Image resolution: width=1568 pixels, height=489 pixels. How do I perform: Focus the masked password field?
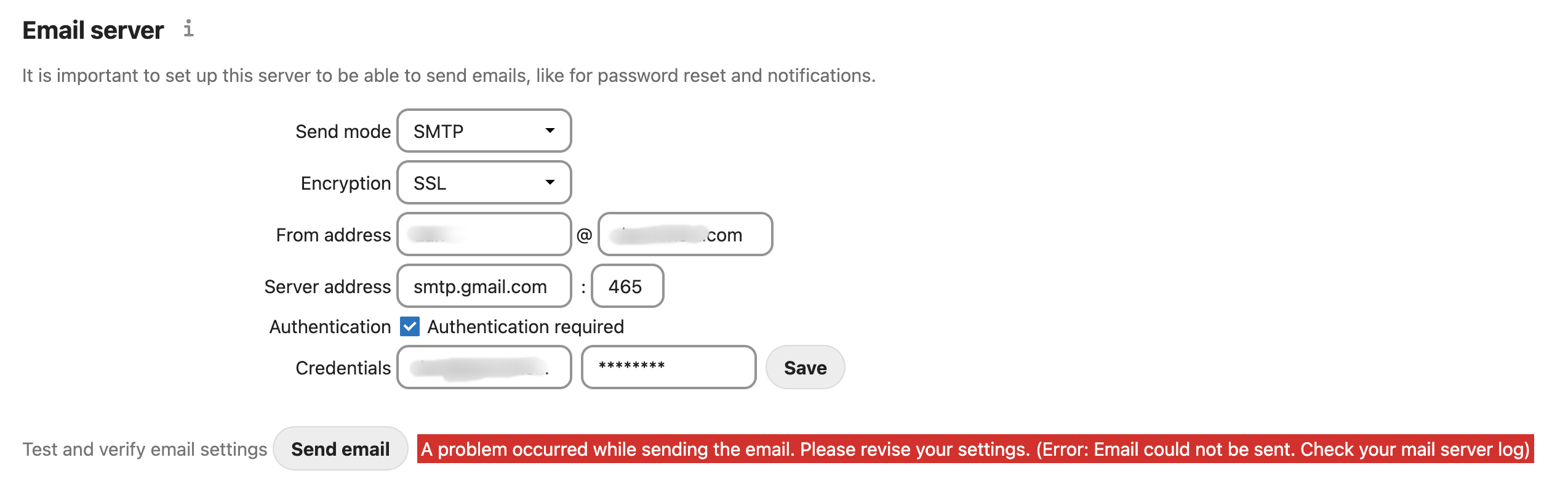[668, 367]
